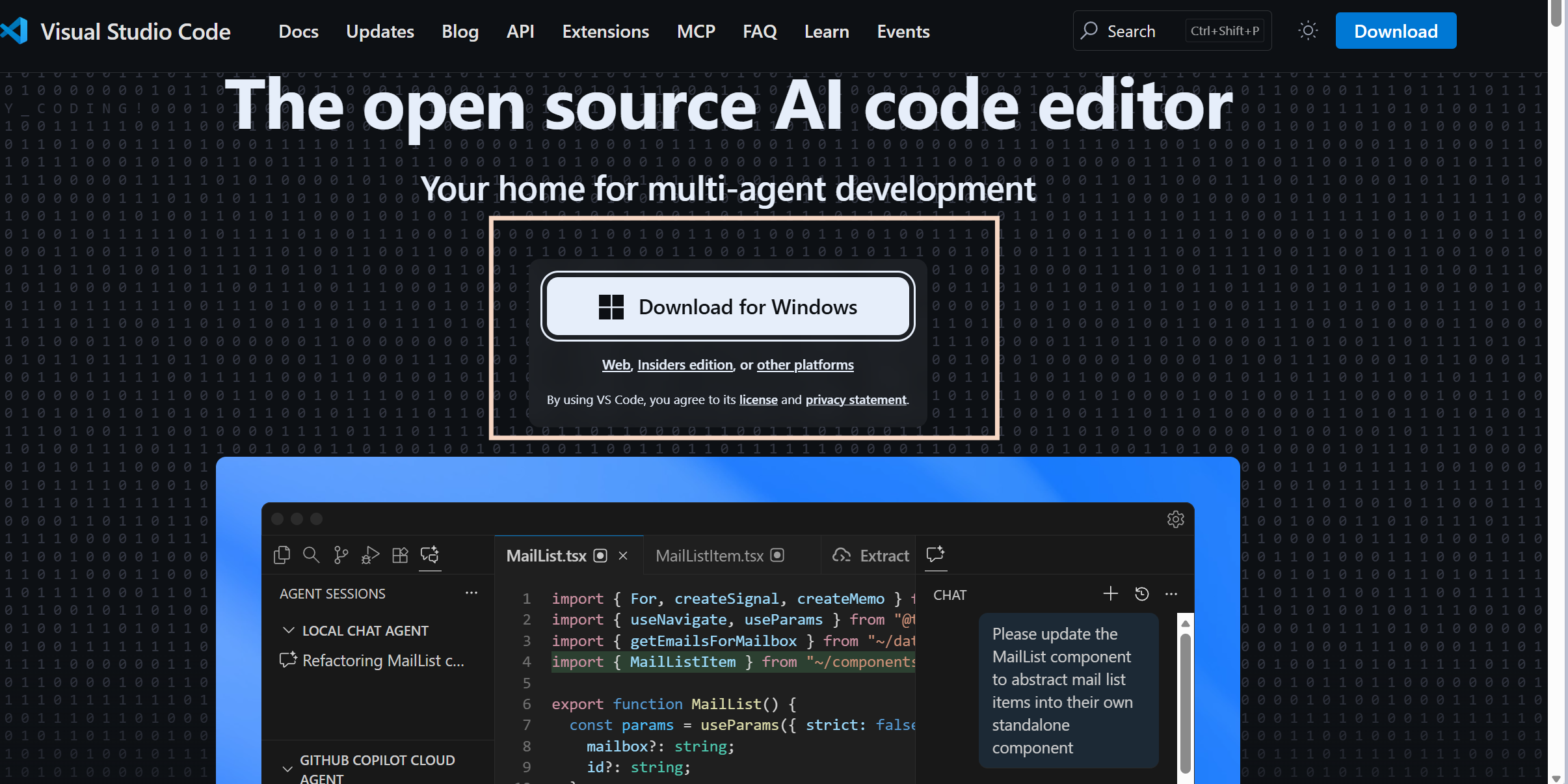The height and width of the screenshot is (784, 1568).
Task: Click modified indicator on MailList.tsx tab
Action: 601,556
